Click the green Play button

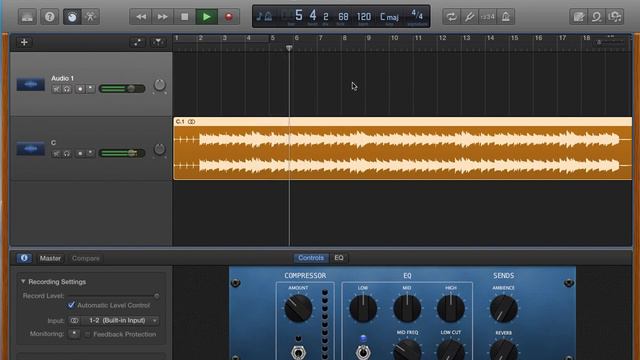[207, 17]
